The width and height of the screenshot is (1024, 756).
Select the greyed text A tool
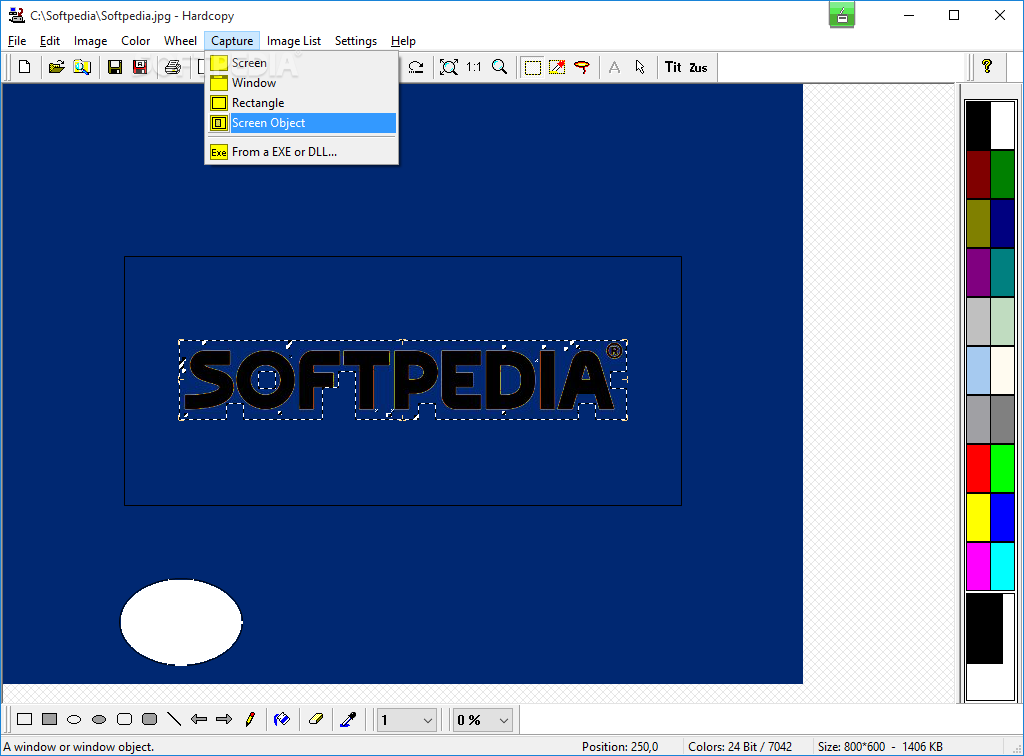(615, 67)
